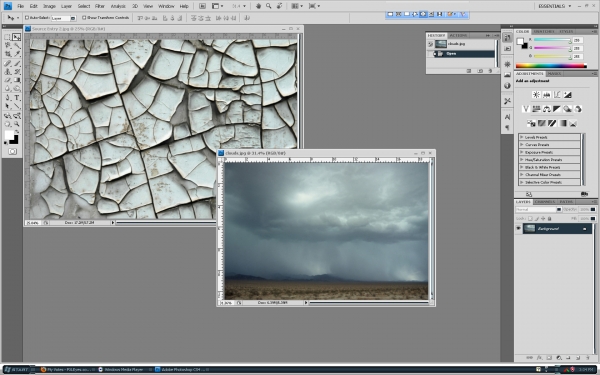600x375 pixels.
Task: Pick a color from the spectrum ramp
Action: 551,66
